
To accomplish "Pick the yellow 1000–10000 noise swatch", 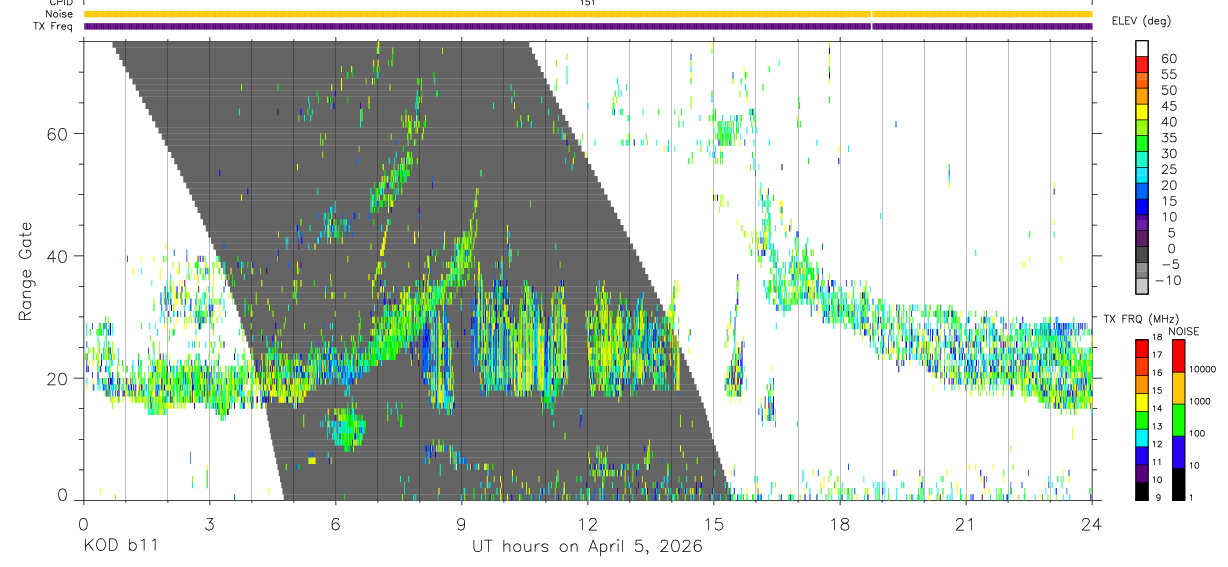I will 1178,387.
